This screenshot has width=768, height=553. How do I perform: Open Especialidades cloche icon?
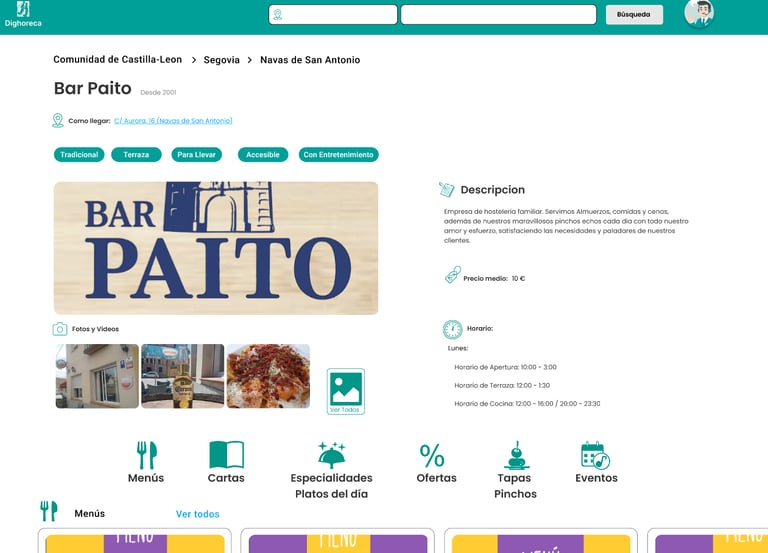[332, 455]
